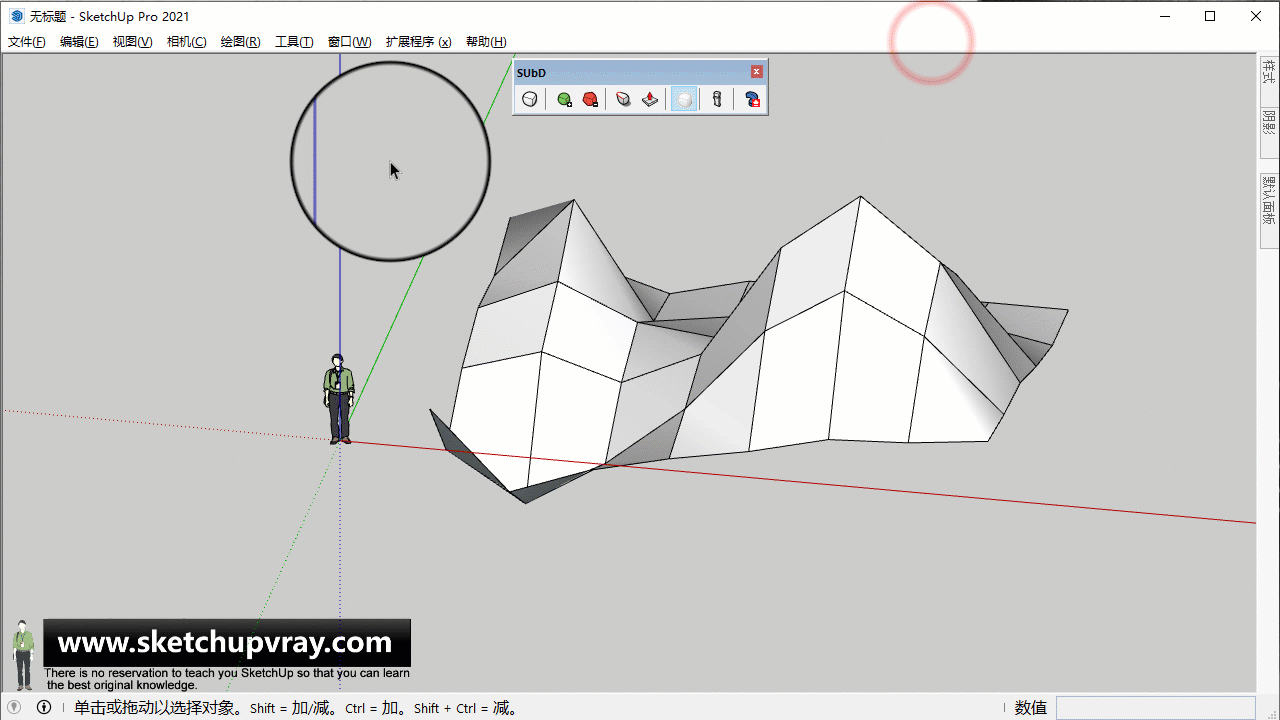Click the gray cylinder icon in SUbD
Viewport: 1280px width, 720px height.
[x=716, y=99]
